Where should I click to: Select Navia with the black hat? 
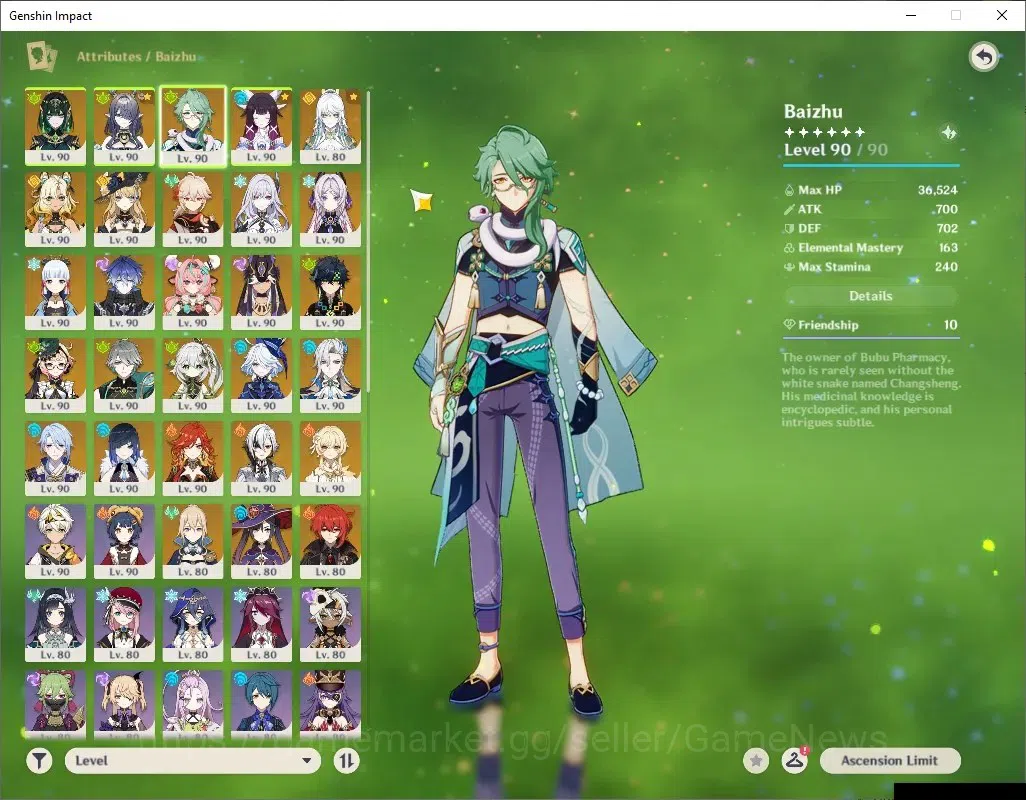[x=124, y=209]
